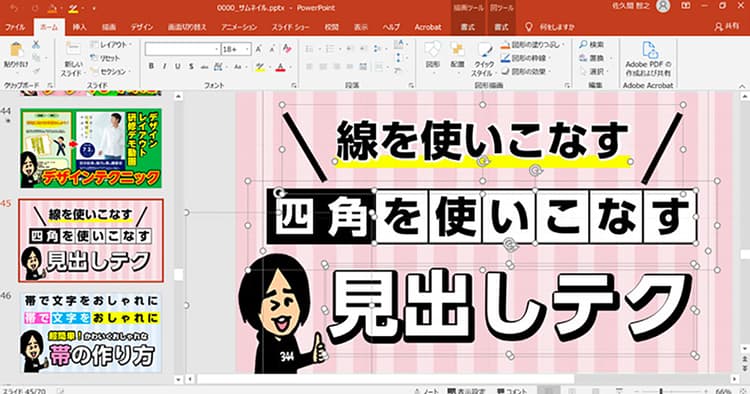This screenshot has height=394, width=750.
Task: Click the Copy icon in Clipboard group
Action: pos(36,58)
